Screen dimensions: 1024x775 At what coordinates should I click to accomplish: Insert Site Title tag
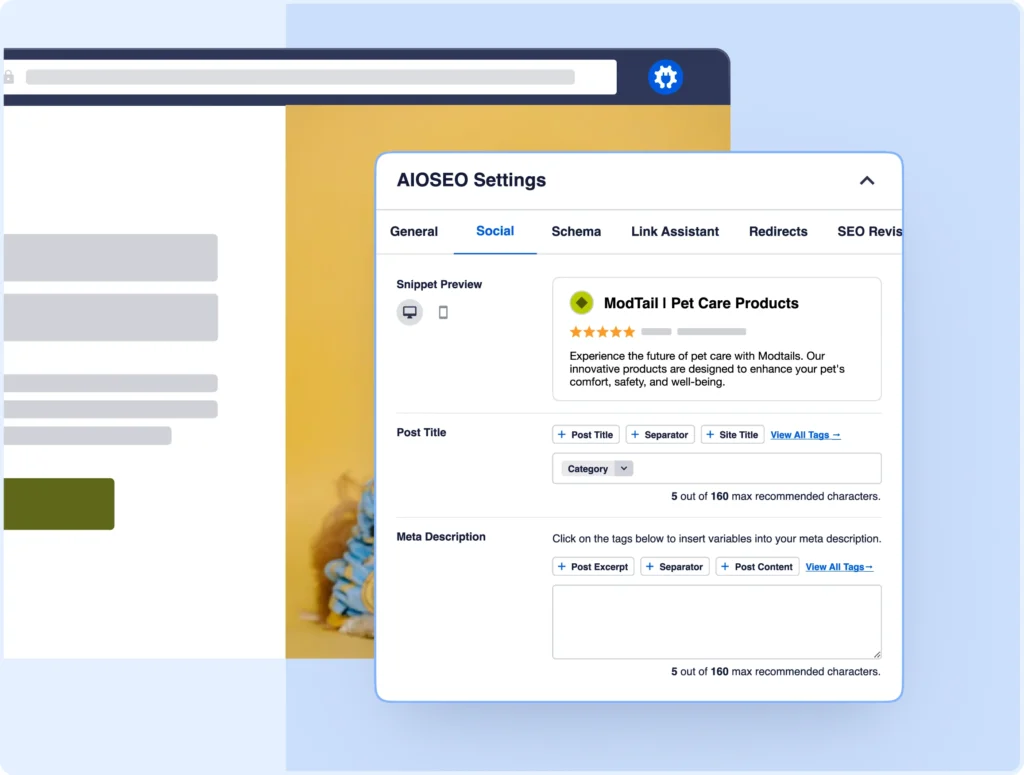tap(732, 435)
